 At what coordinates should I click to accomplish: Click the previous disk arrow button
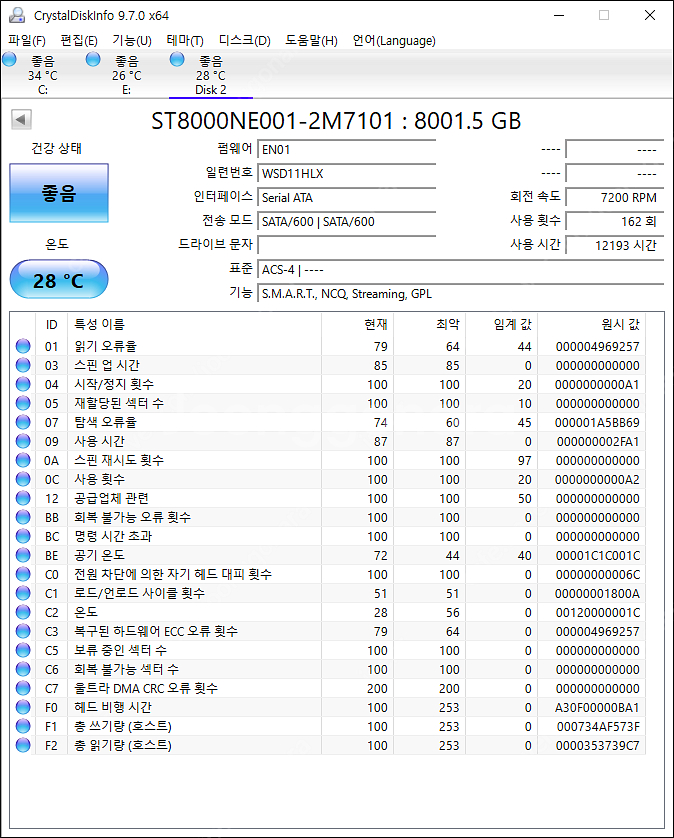[x=20, y=121]
